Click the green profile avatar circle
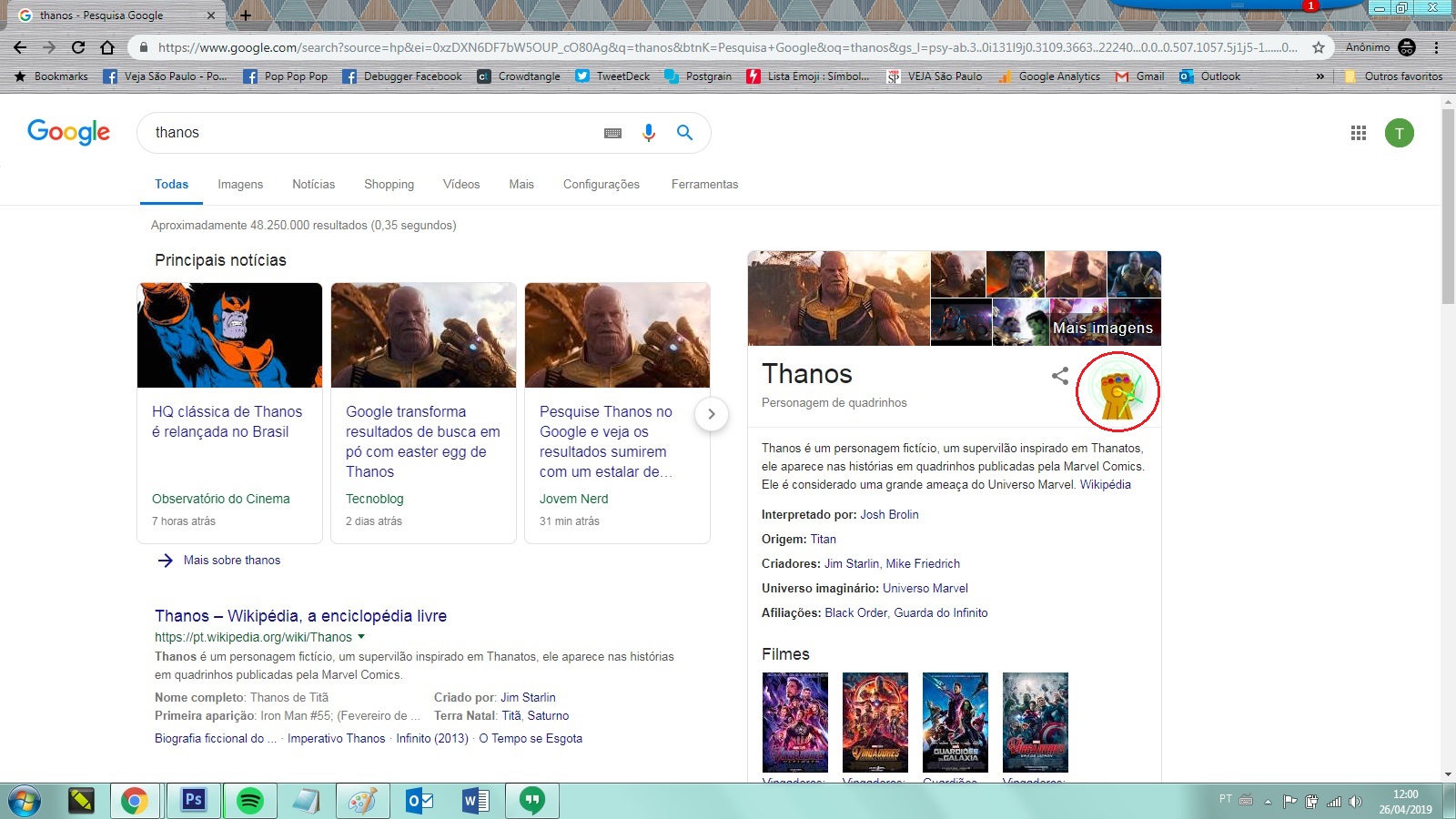1456x819 pixels. coord(1400,133)
